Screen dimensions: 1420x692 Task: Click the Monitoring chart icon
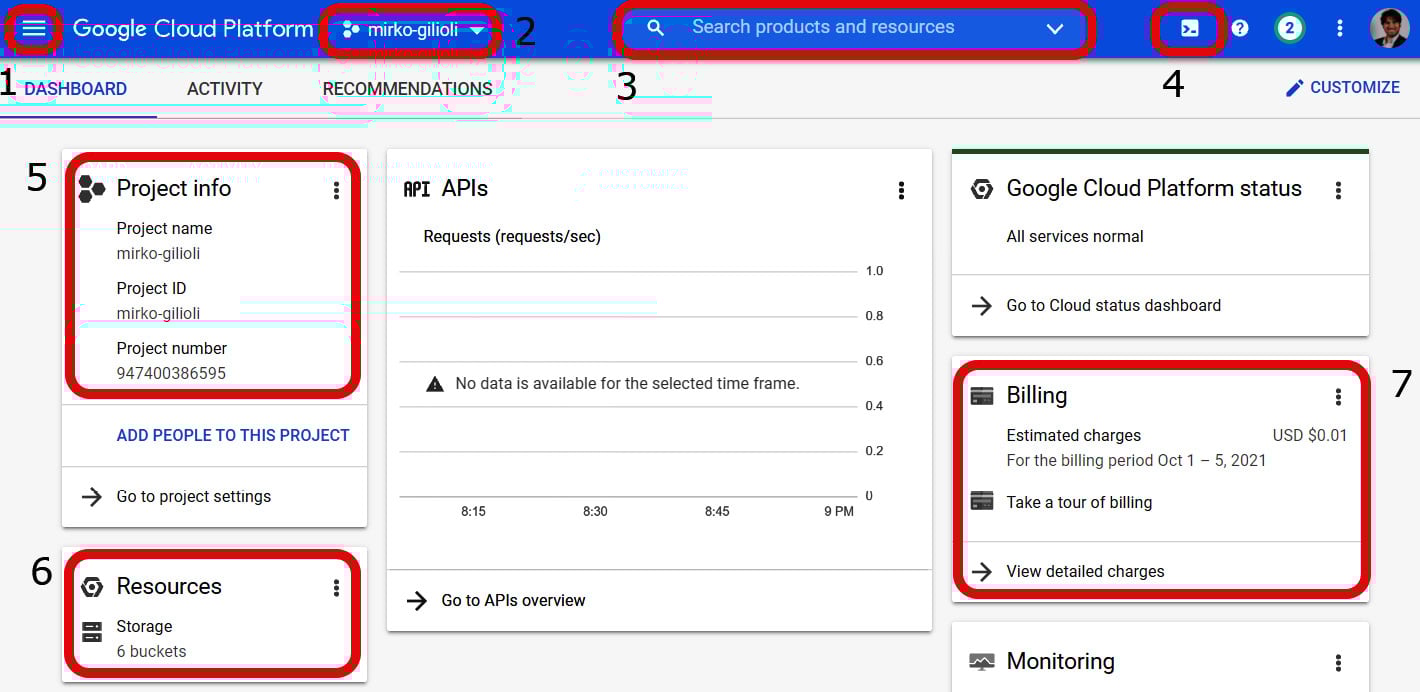(982, 662)
